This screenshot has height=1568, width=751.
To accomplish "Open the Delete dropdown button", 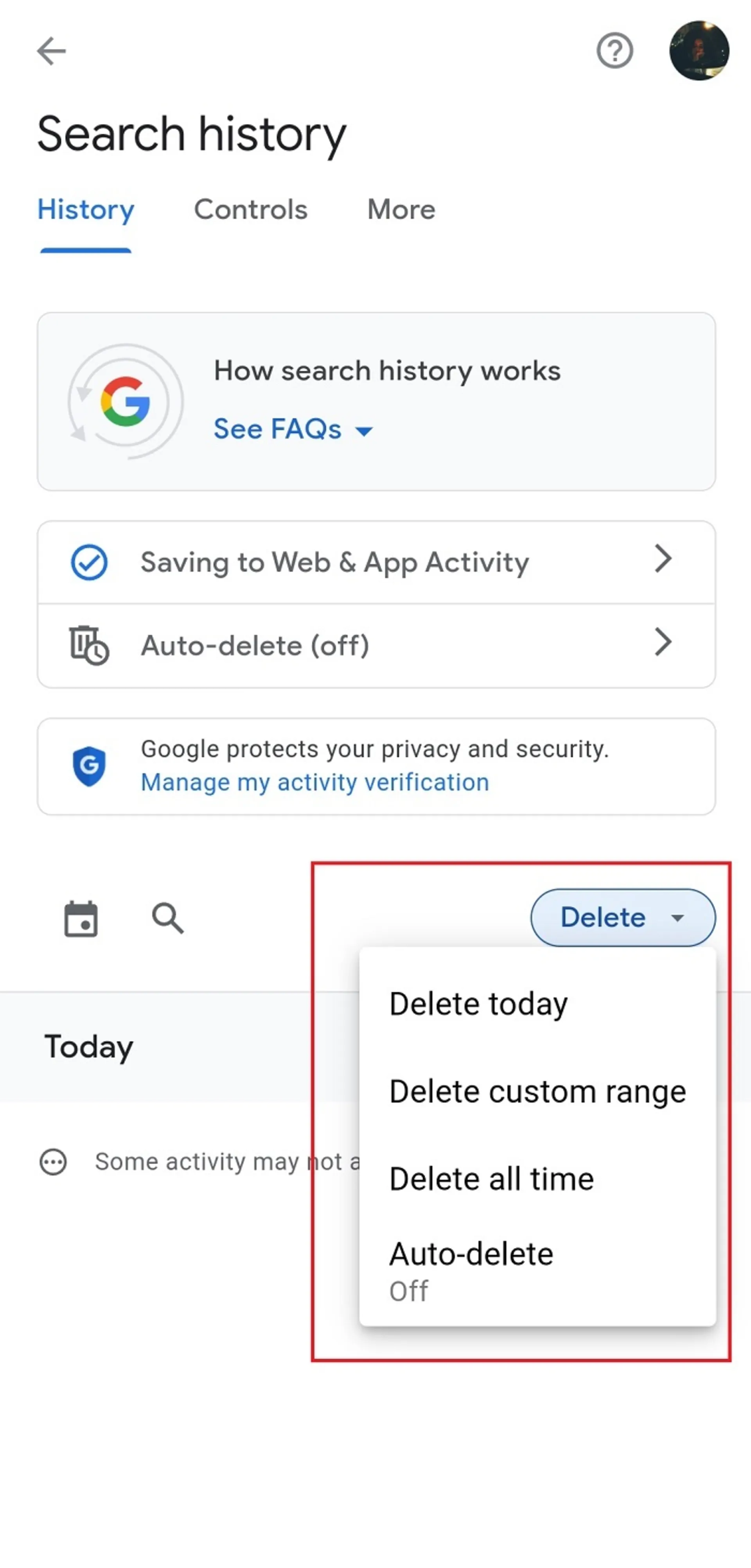I will pyautogui.click(x=622, y=917).
